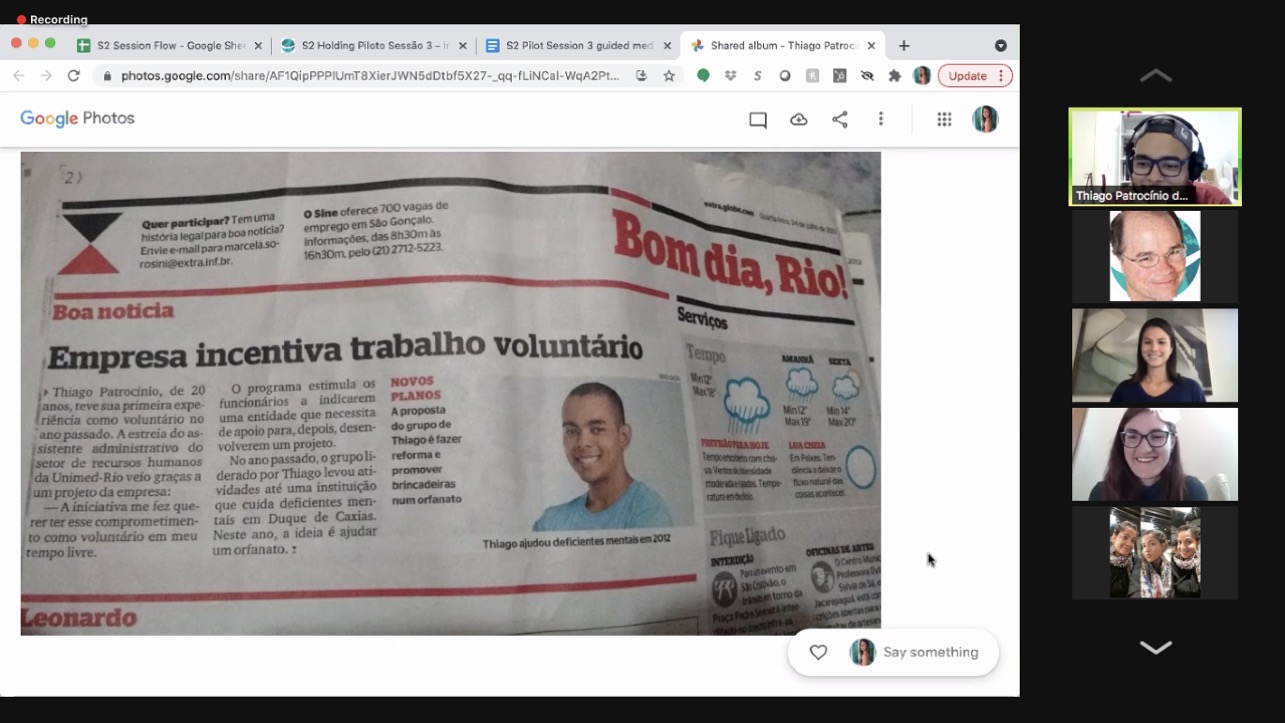Viewport: 1285px width, 723px height.
Task: Bookmark this page with the star icon
Action: tap(669, 76)
